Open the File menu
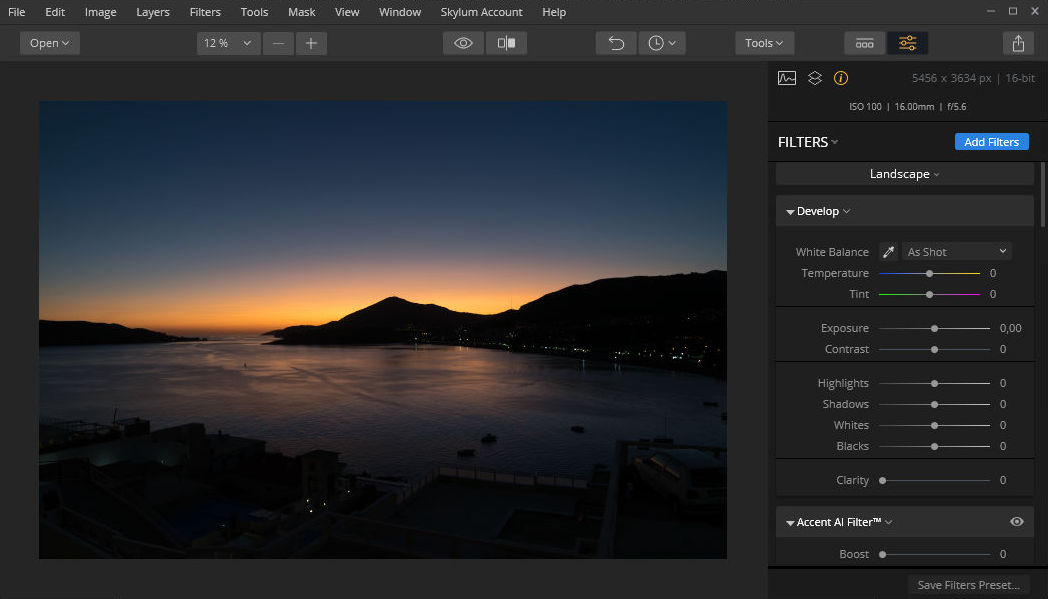Screen dimensions: 1048x599 (17, 12)
